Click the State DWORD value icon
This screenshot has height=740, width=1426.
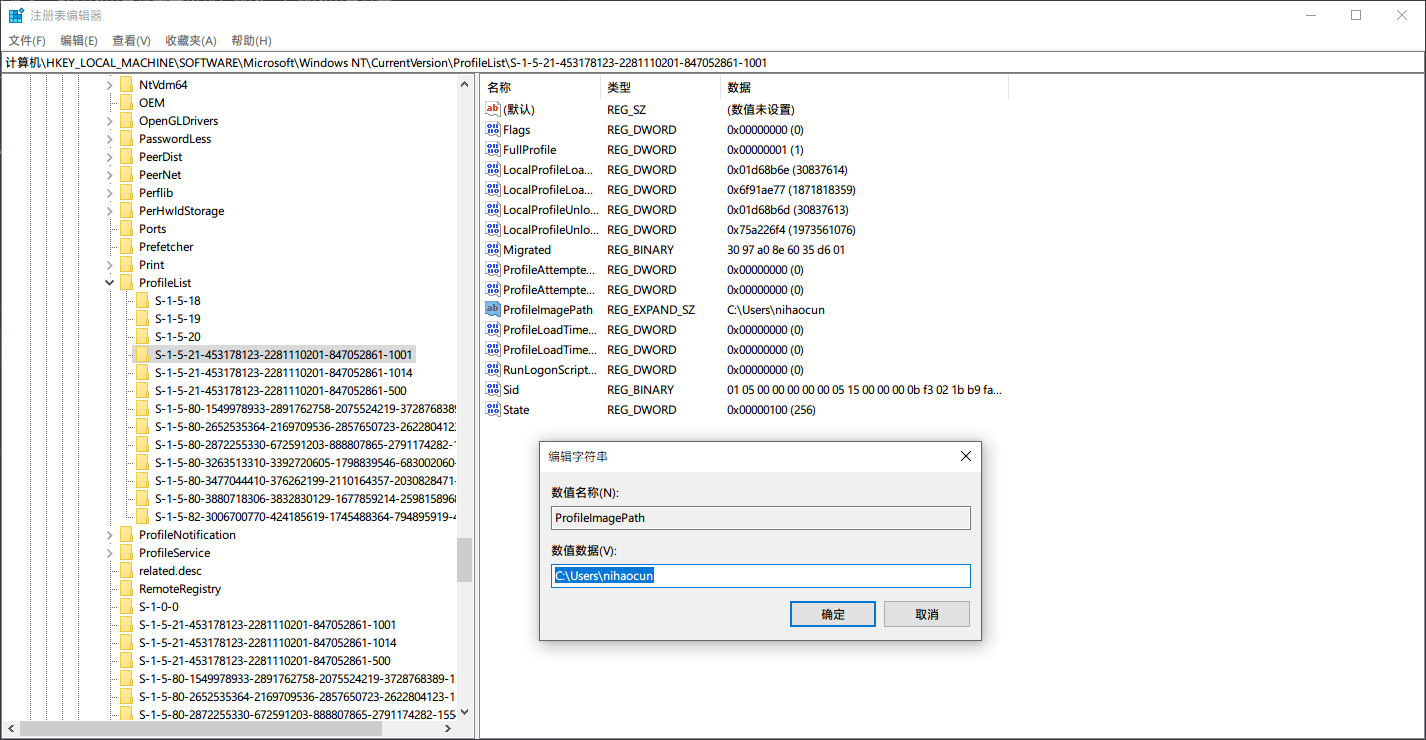(x=492, y=410)
